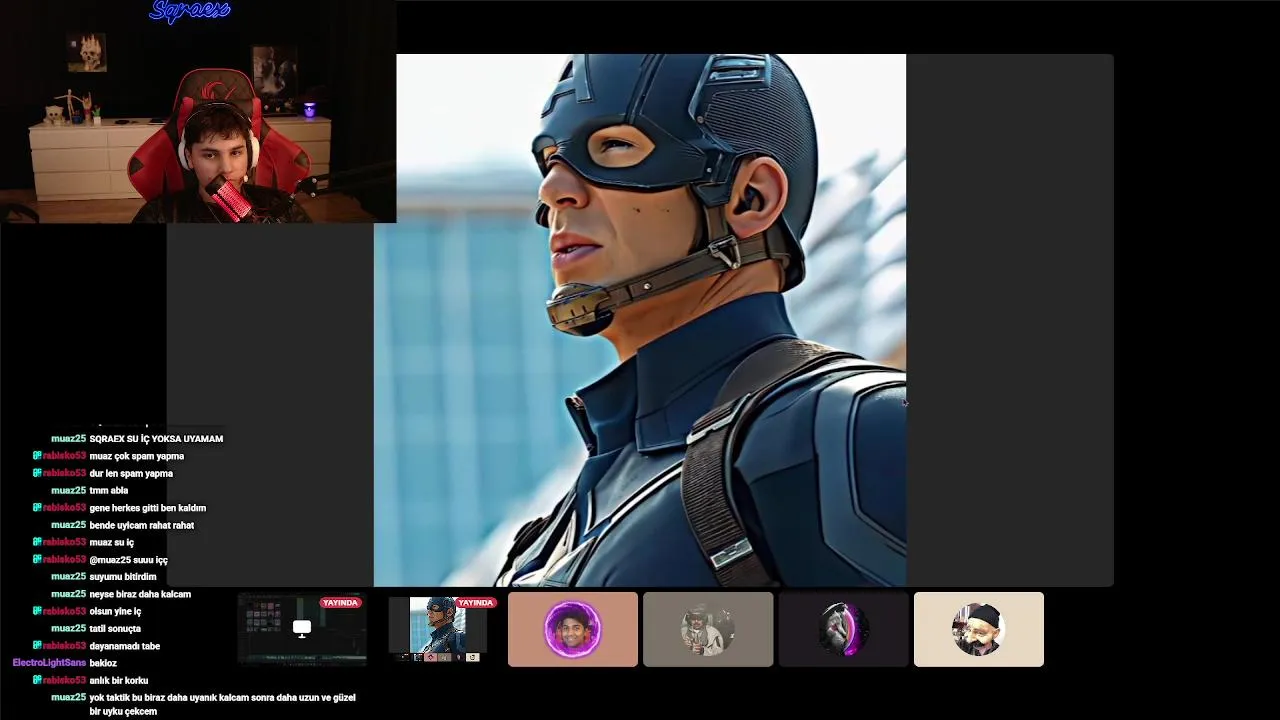Click chat message 'tatil sonuçta'
The height and width of the screenshot is (720, 1280).
(115, 629)
